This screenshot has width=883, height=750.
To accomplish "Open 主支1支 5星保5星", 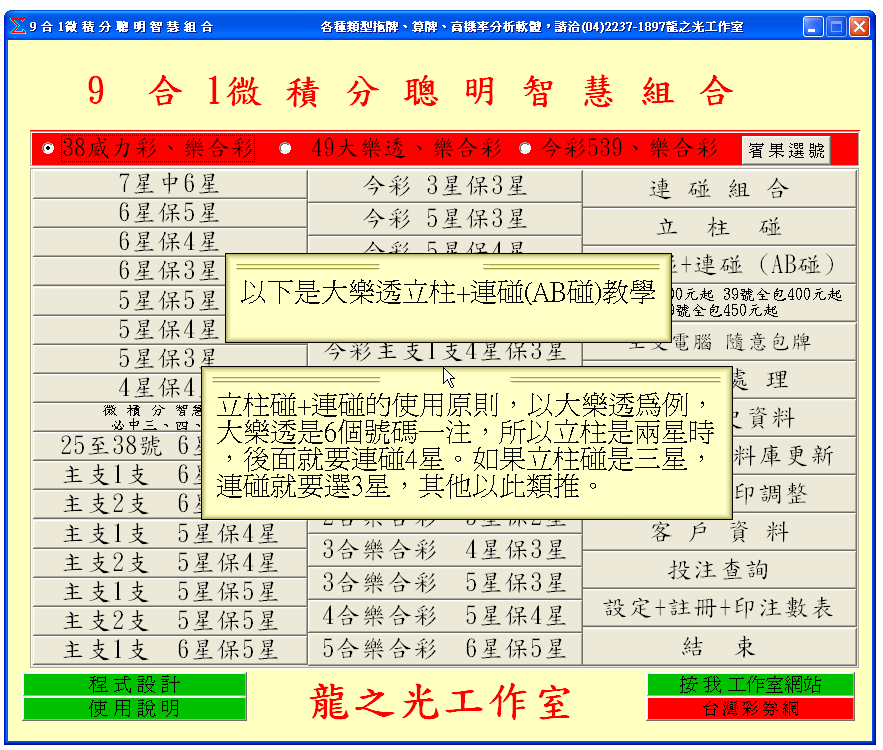I will coord(169,592).
